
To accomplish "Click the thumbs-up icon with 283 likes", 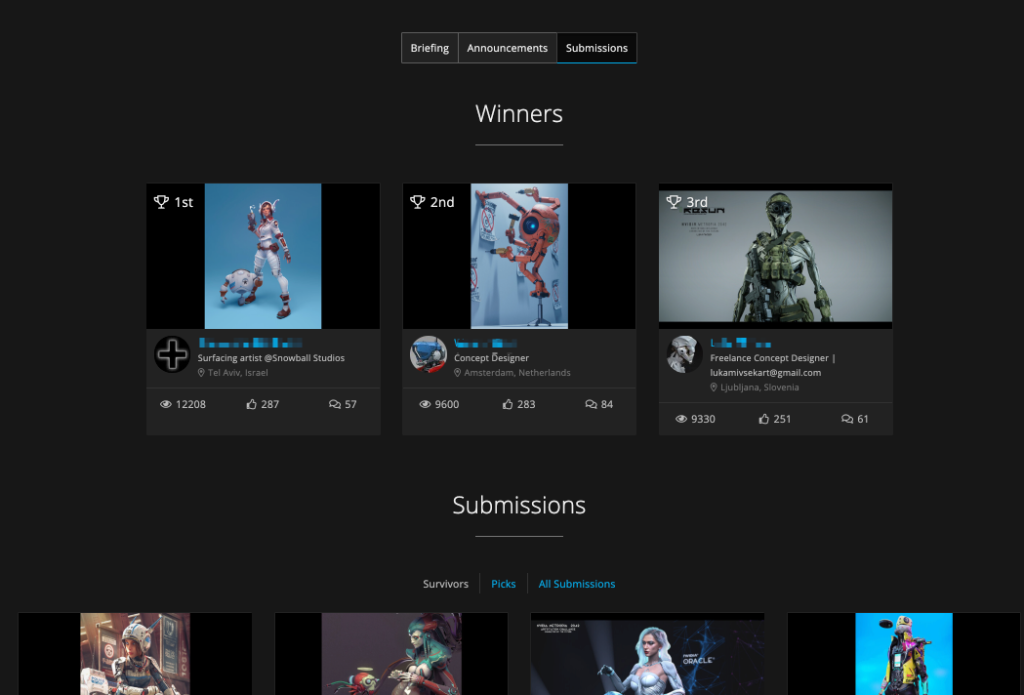I will 507,404.
